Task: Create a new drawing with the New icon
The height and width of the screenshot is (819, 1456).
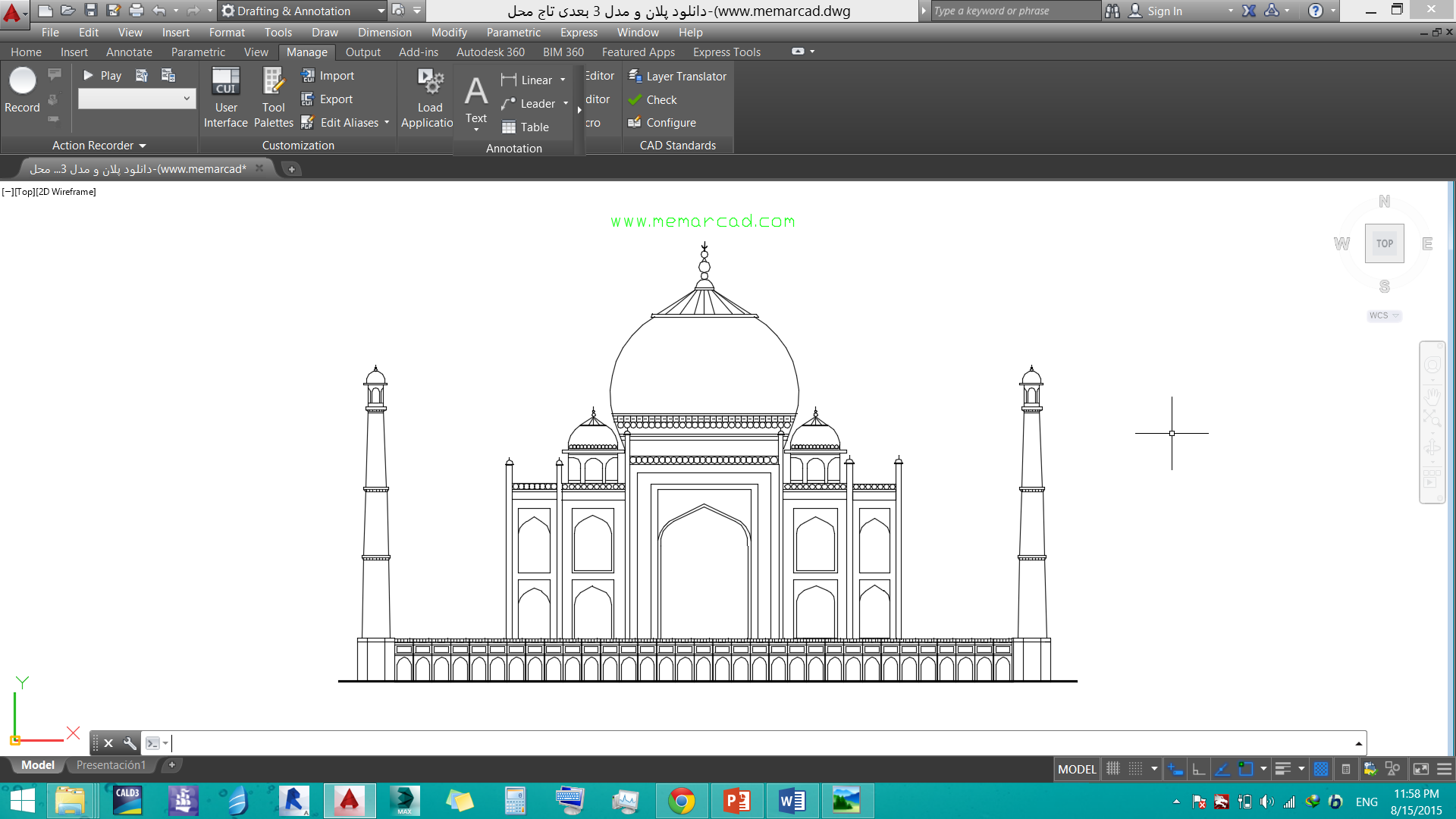Action: 45,11
